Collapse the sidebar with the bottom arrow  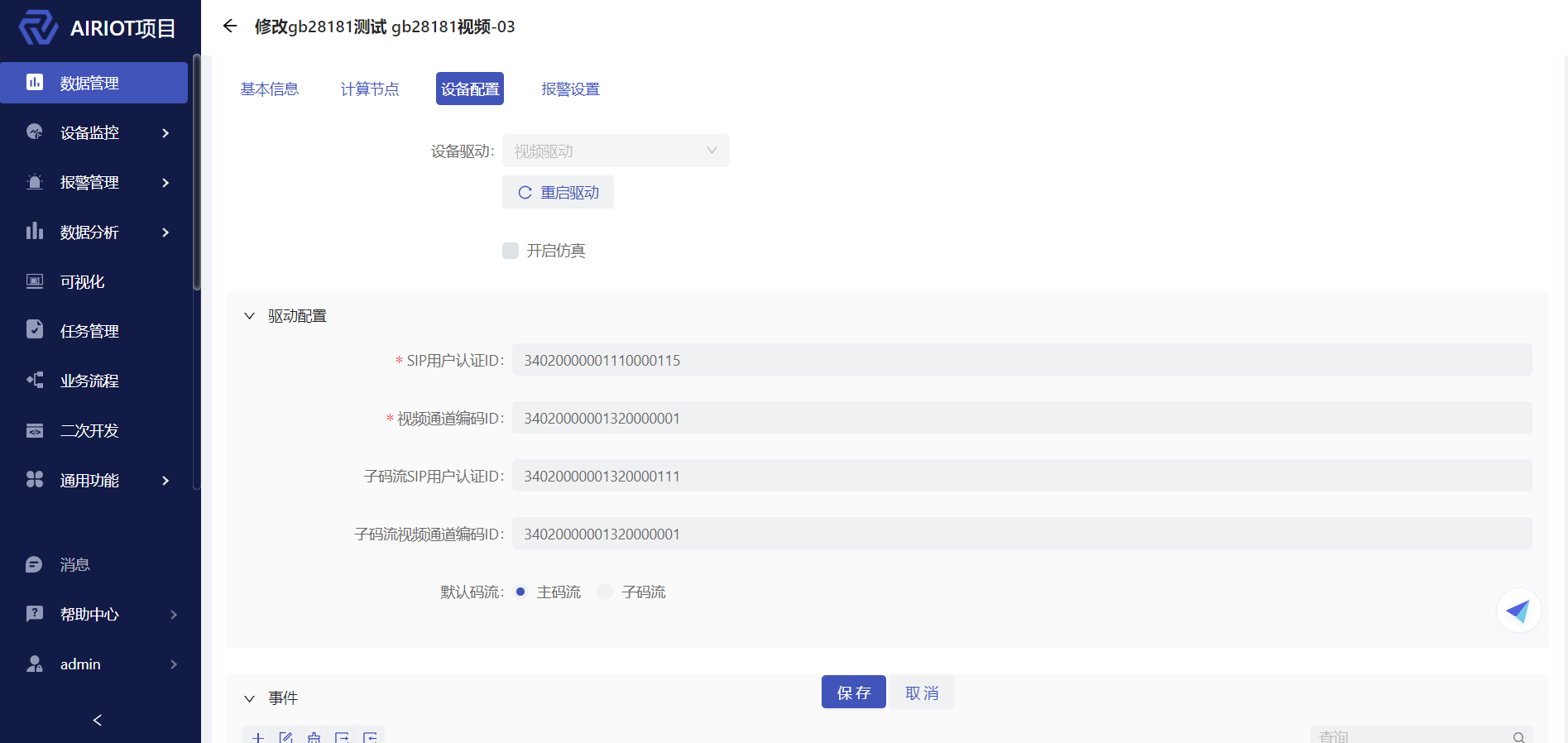(98, 720)
